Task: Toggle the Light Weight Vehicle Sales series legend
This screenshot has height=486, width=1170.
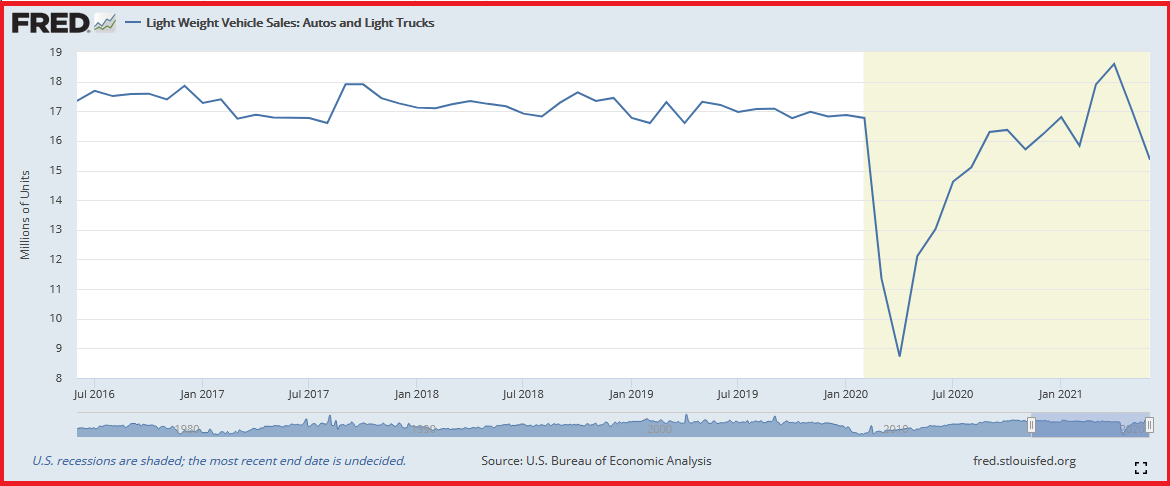Action: tap(290, 22)
